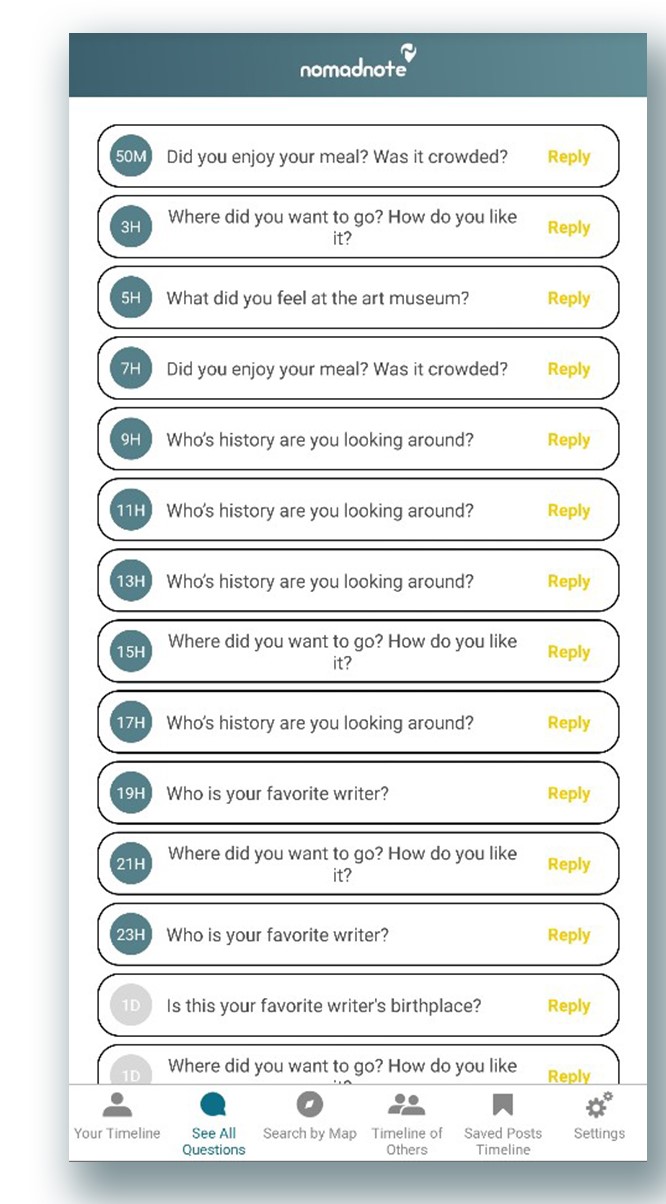Reply to "What did you feel at the art museum?"
This screenshot has height=1204, width=666.
pos(568,298)
